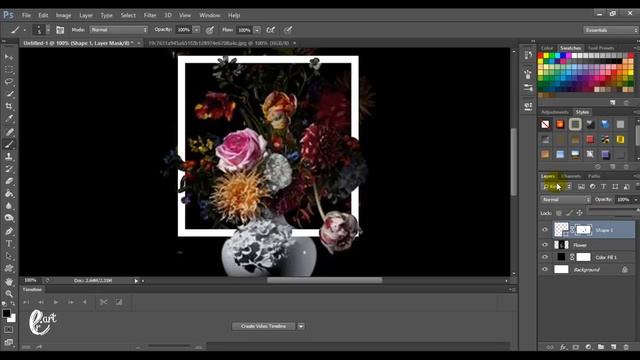
Task: Select the Blur tool
Action: coord(9,206)
